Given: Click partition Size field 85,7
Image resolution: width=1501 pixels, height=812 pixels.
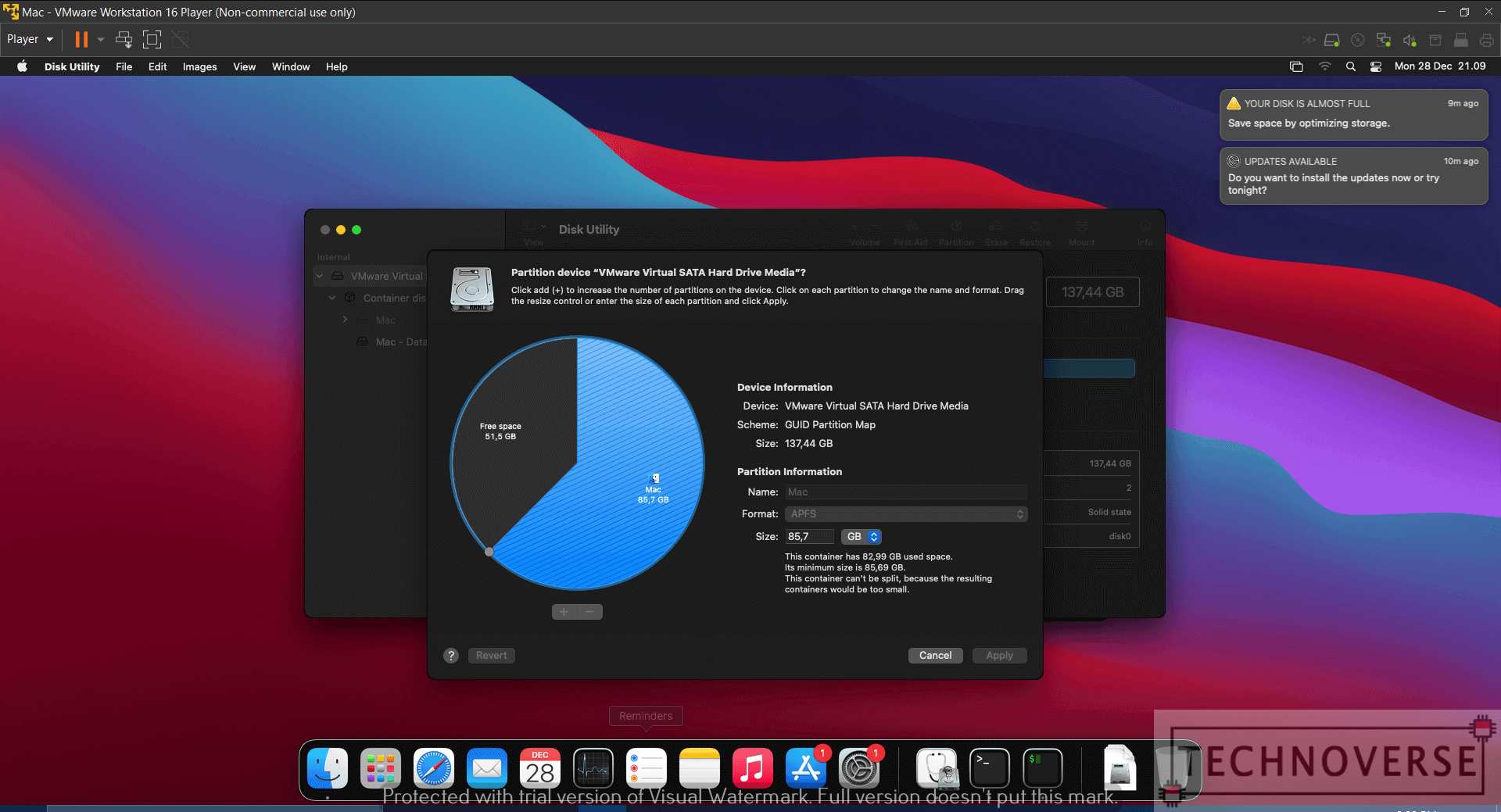Looking at the screenshot, I should click(809, 536).
